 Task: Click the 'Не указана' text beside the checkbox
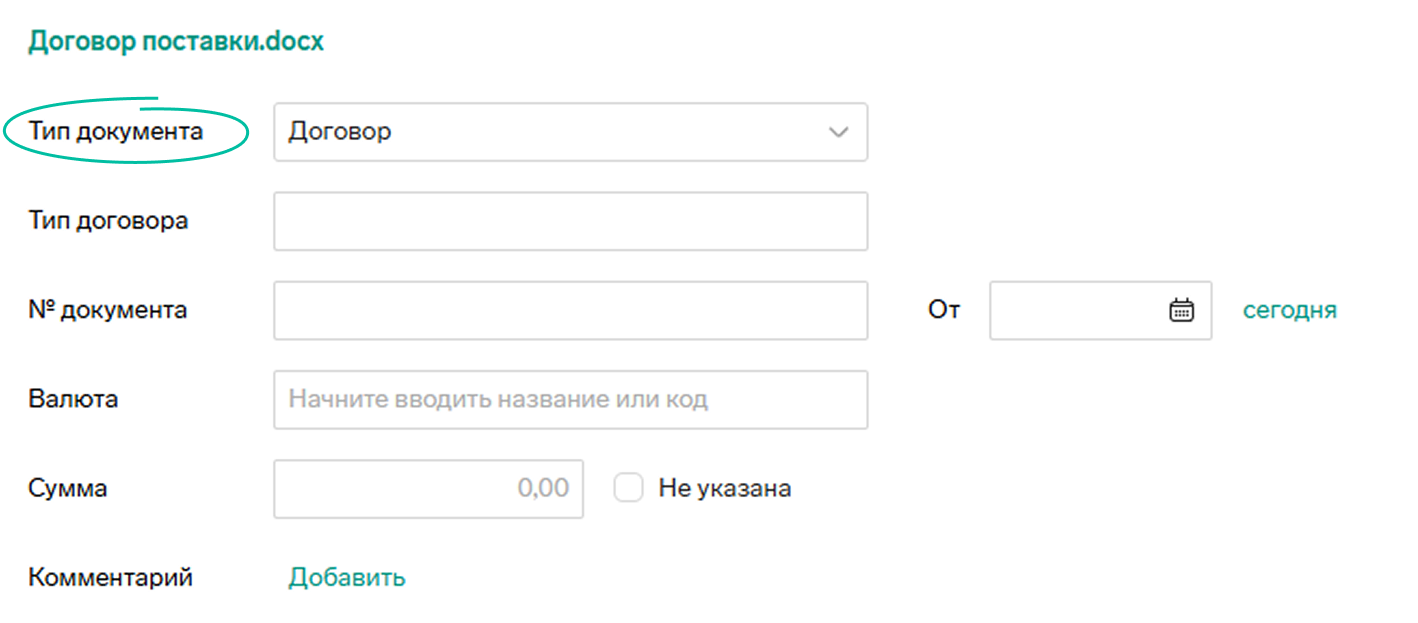pyautogui.click(x=724, y=489)
